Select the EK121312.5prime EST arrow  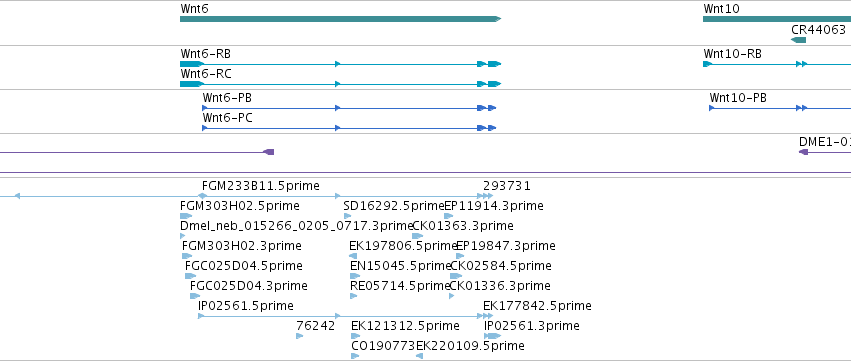[x=355, y=336]
